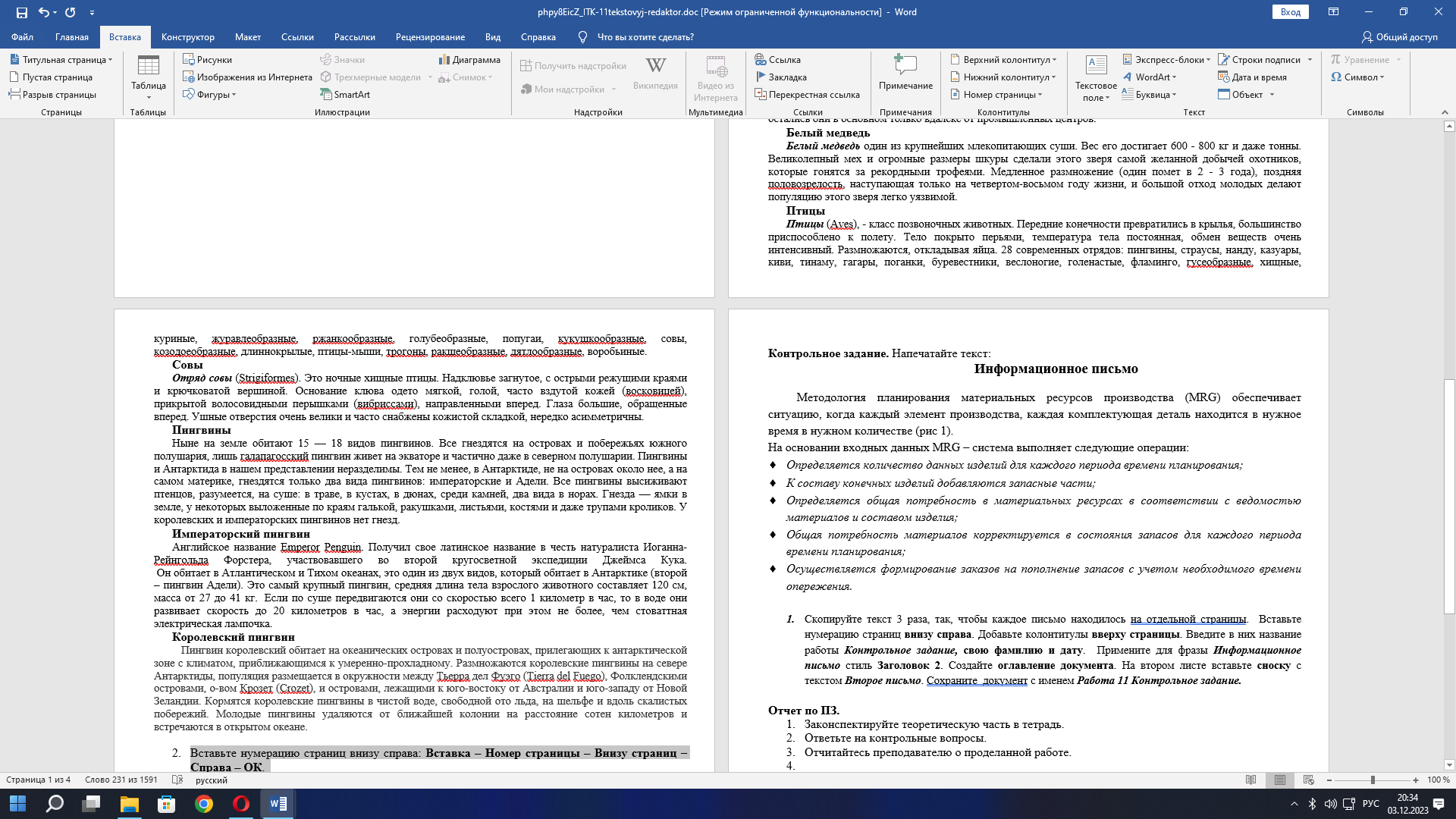Switch to the Конструктор tab

pyautogui.click(x=188, y=37)
